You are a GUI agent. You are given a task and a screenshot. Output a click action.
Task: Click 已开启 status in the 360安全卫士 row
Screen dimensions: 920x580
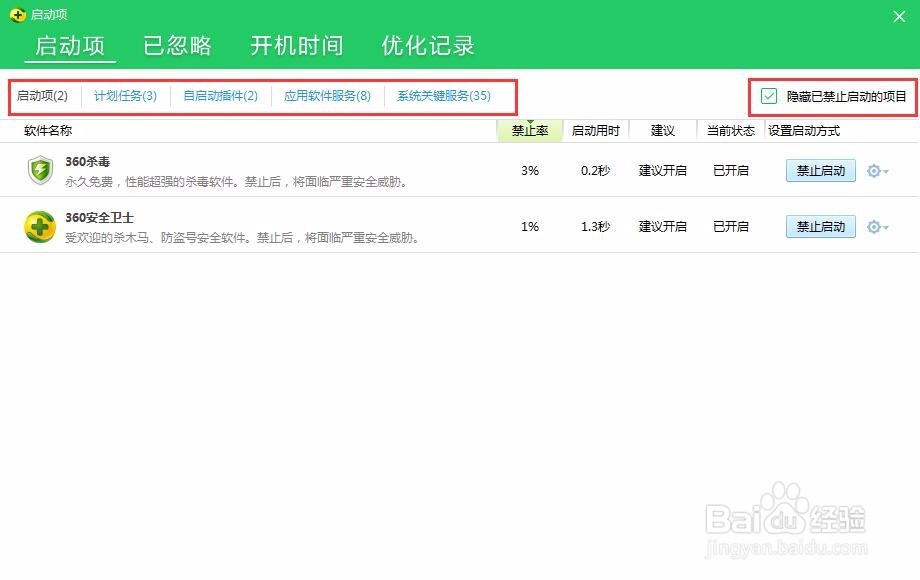(x=730, y=226)
